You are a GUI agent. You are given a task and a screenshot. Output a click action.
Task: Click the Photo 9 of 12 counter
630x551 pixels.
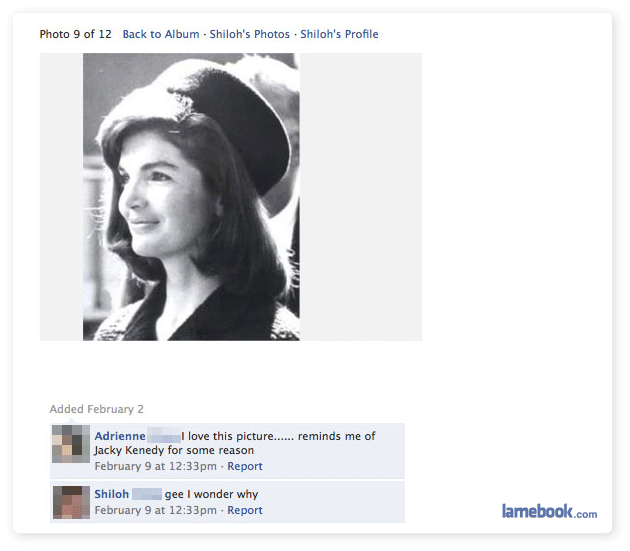point(76,34)
